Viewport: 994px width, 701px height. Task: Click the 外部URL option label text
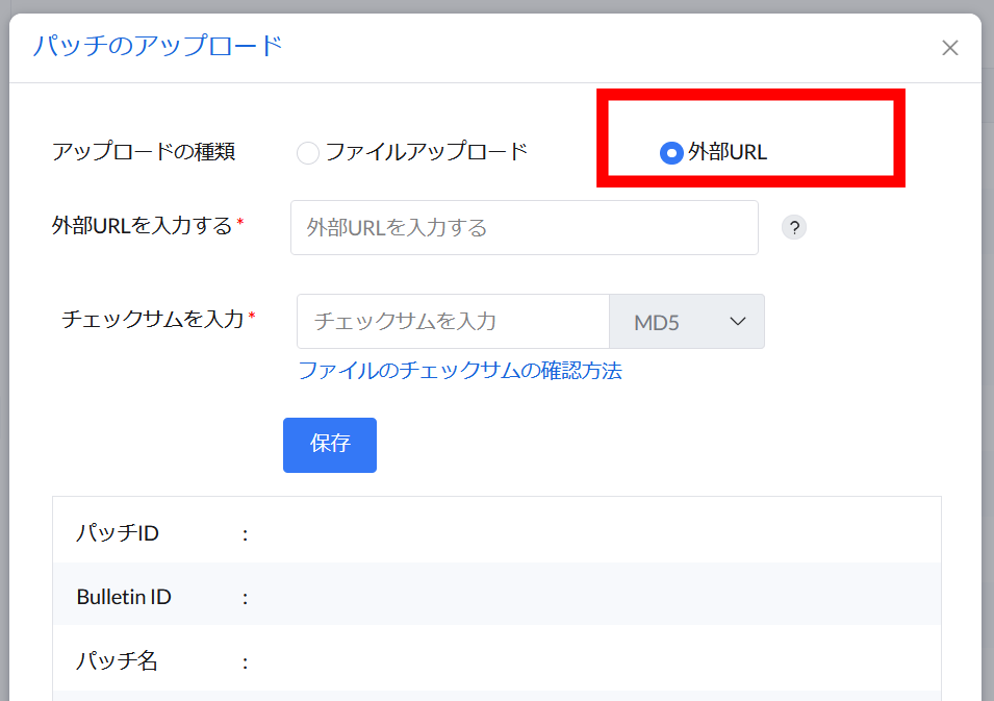click(x=727, y=153)
